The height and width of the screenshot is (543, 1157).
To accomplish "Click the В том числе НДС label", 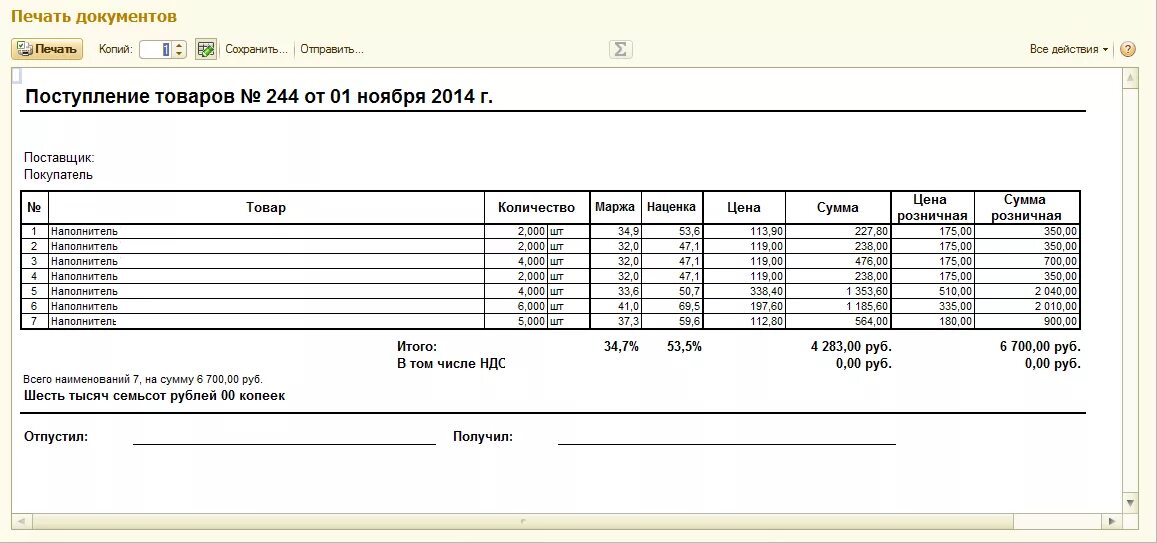I will click(452, 364).
